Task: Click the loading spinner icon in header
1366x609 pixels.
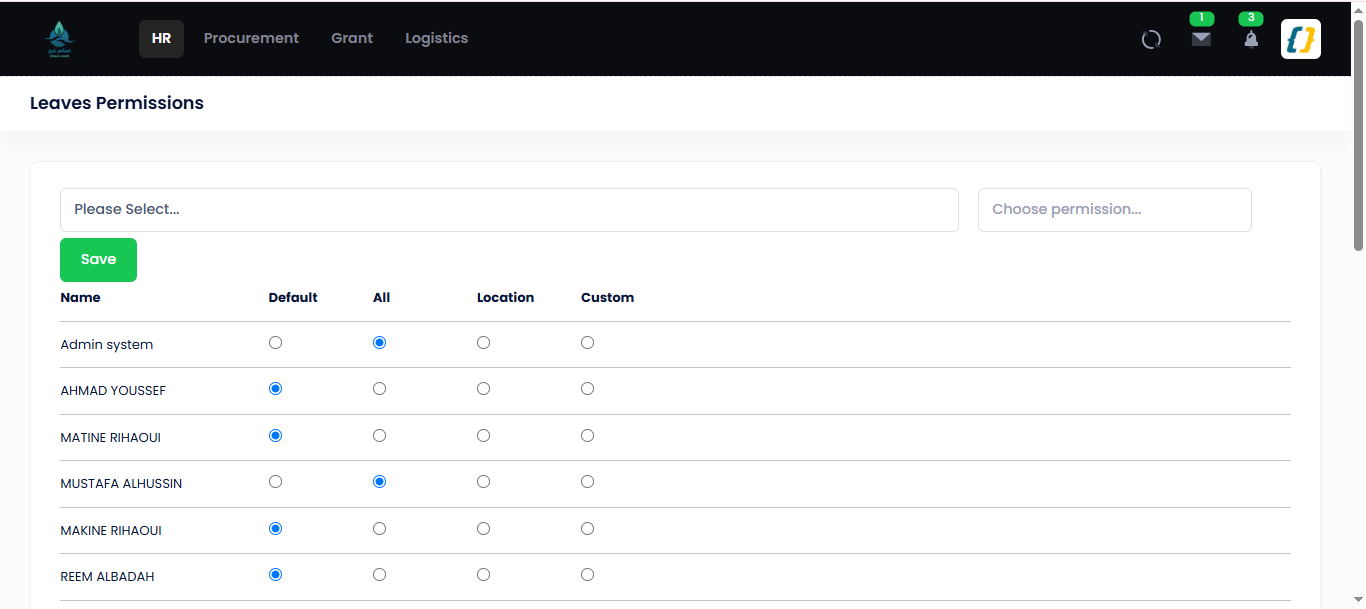Action: coord(1151,39)
